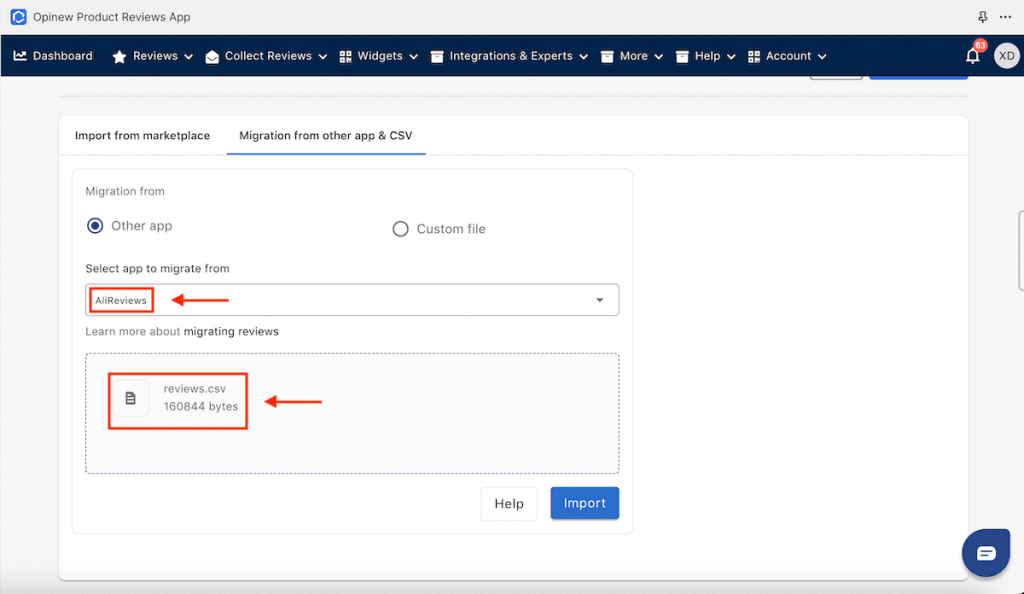Click the Widgets grid icon
The width and height of the screenshot is (1024, 594).
345,57
